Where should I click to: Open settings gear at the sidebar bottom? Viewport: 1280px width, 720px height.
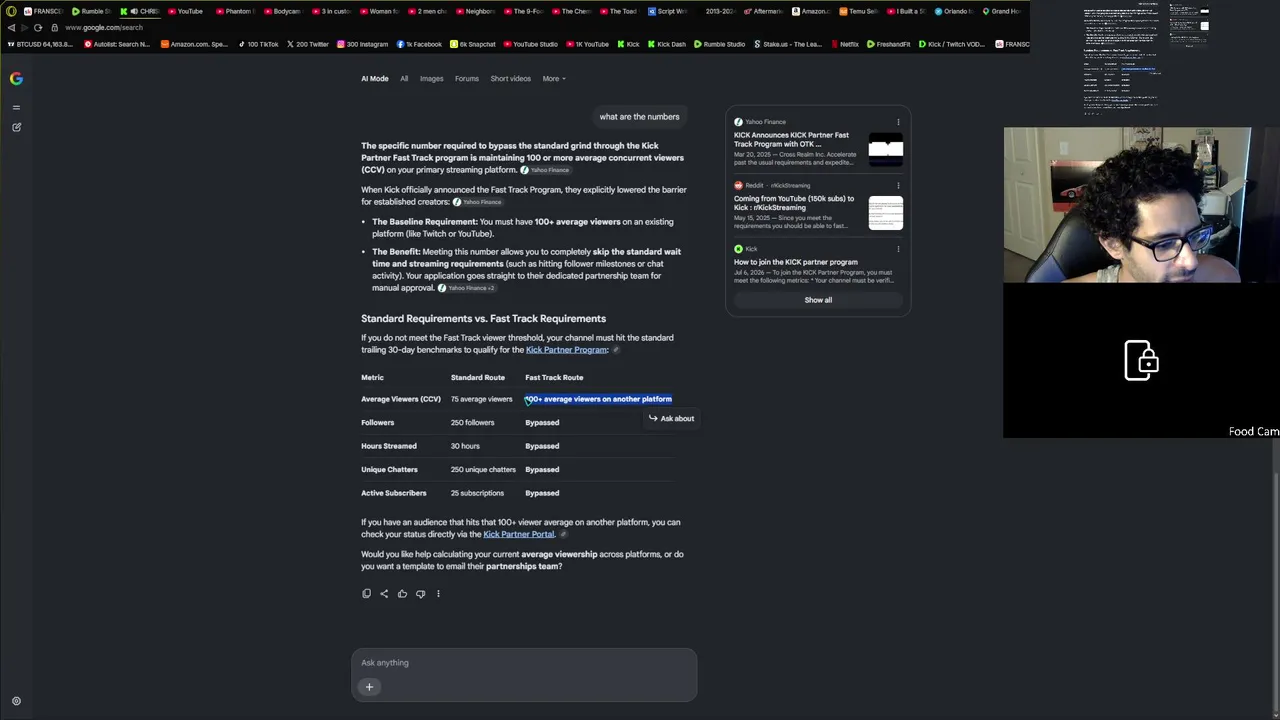[x=16, y=701]
